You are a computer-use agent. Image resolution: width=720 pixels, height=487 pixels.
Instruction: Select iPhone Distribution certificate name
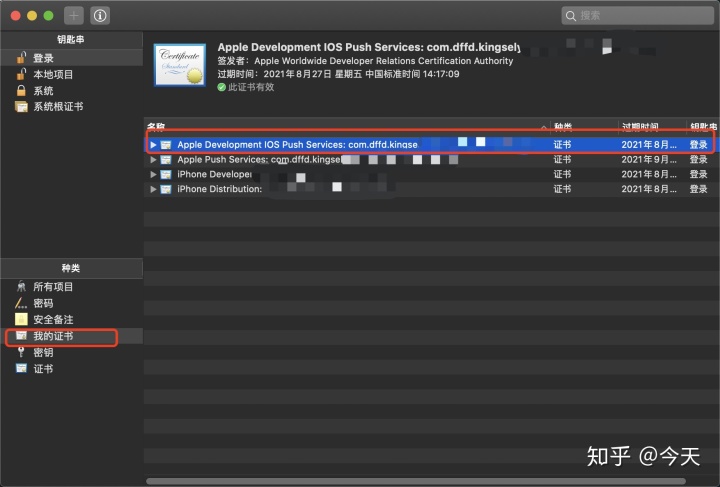219,189
